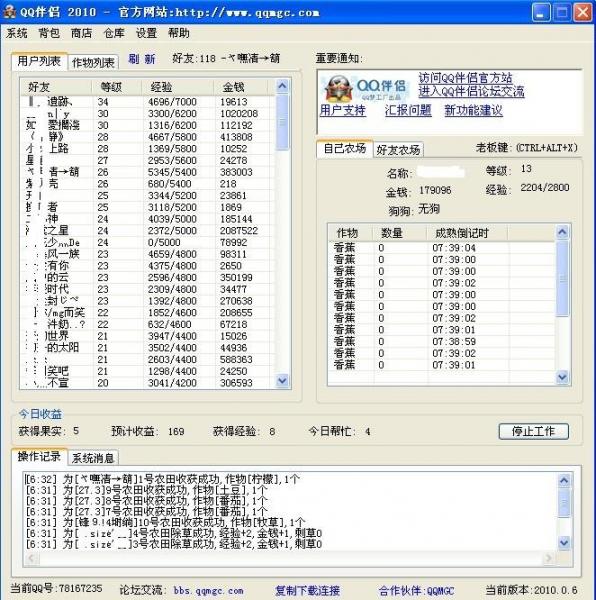Open the 仓库 menu
Image resolution: width=596 pixels, height=600 pixels.
tap(114, 33)
